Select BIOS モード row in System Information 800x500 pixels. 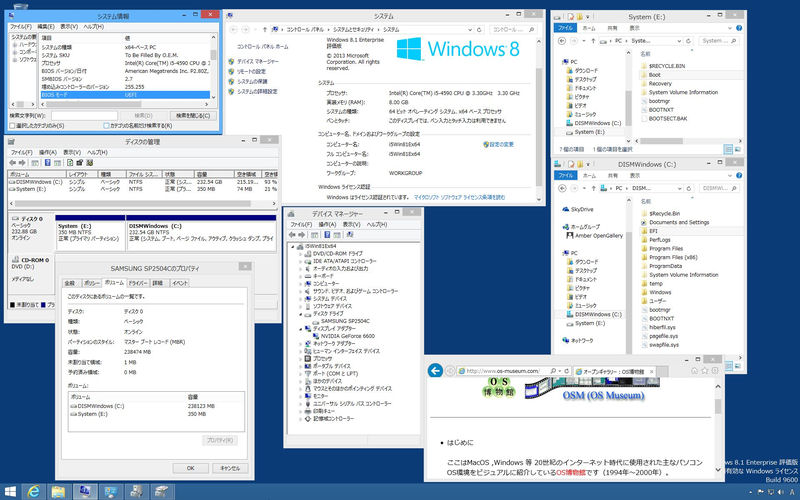click(124, 95)
